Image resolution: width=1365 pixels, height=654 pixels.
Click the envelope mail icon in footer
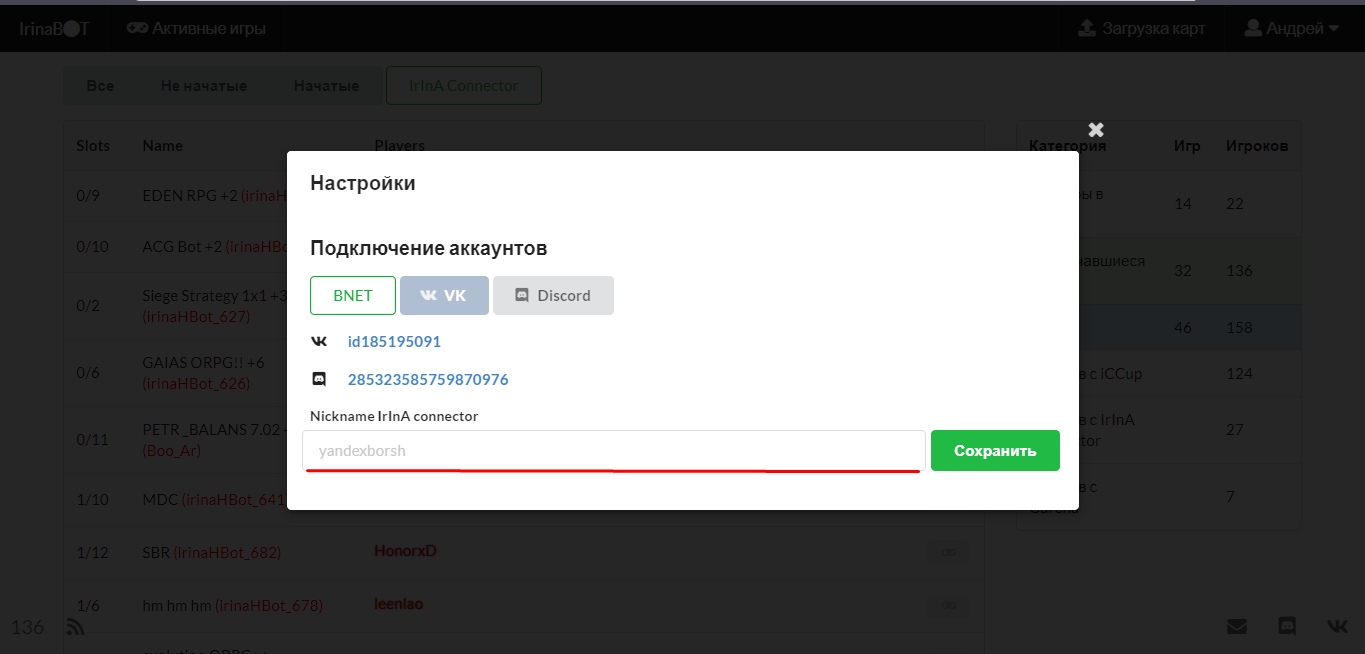coord(1237,626)
